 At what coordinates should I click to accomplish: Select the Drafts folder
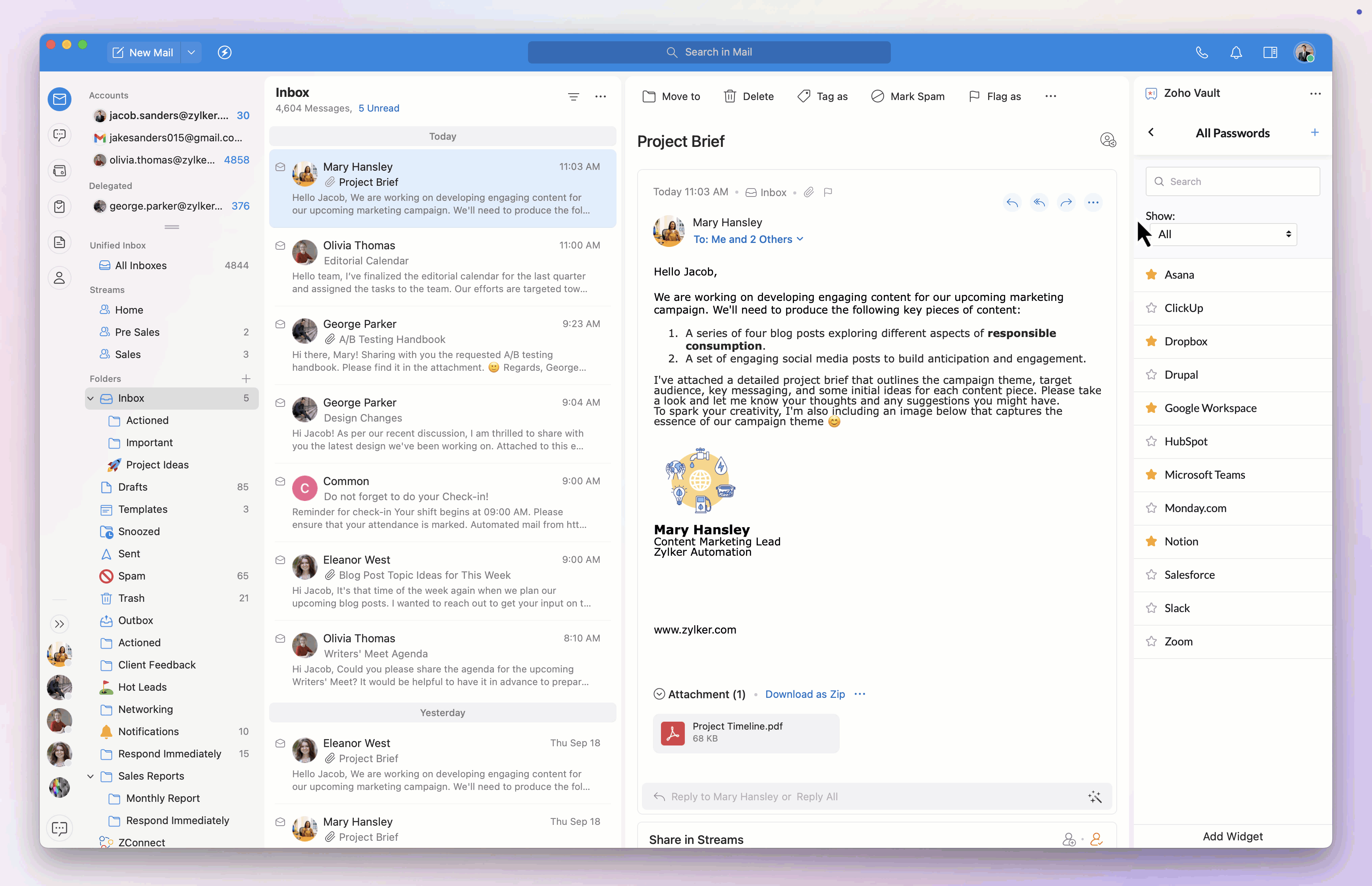[132, 487]
